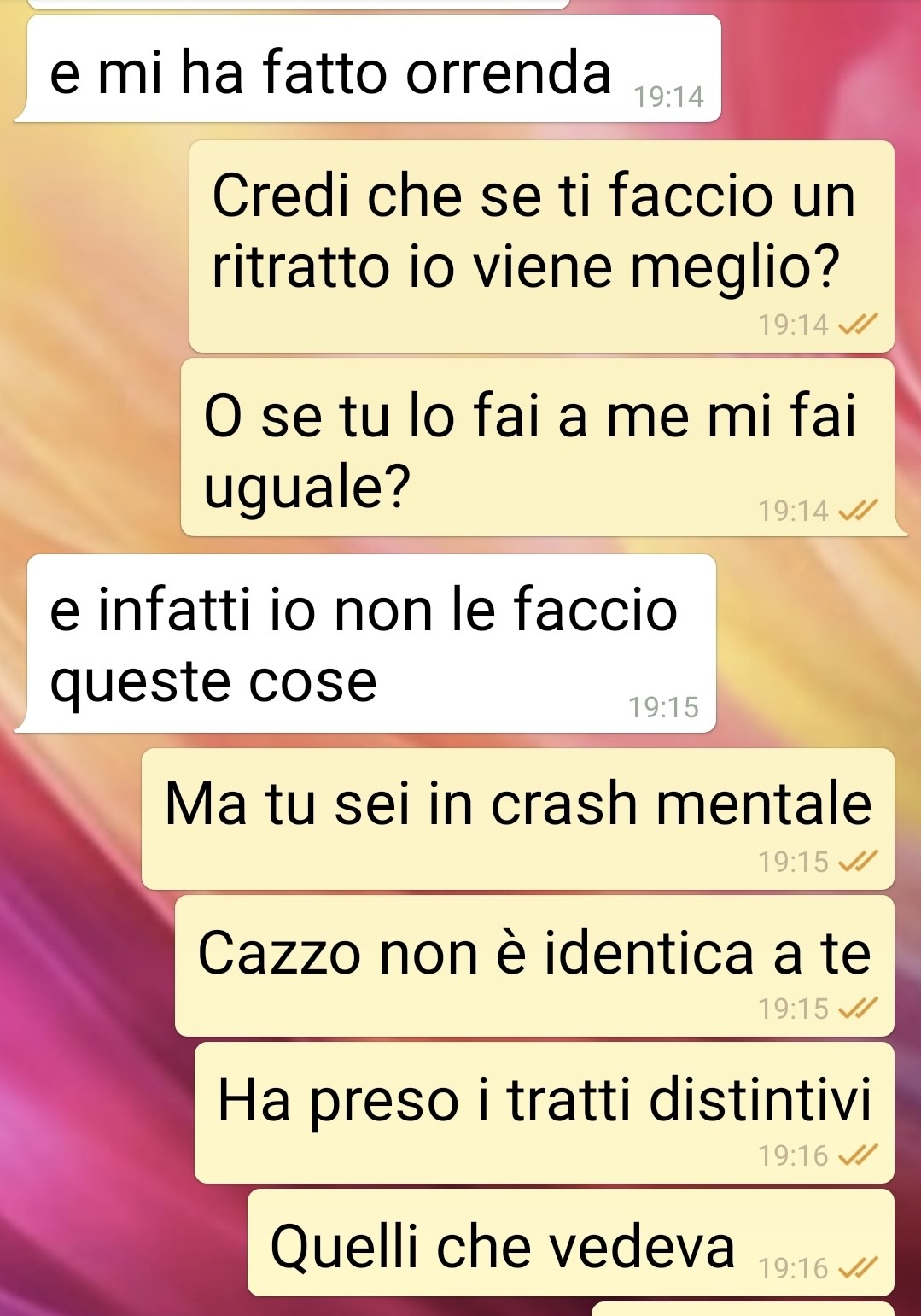The width and height of the screenshot is (921, 1316).
Task: Tap read ticks on 'Cazzo non è identica a te'
Action: click(858, 1009)
